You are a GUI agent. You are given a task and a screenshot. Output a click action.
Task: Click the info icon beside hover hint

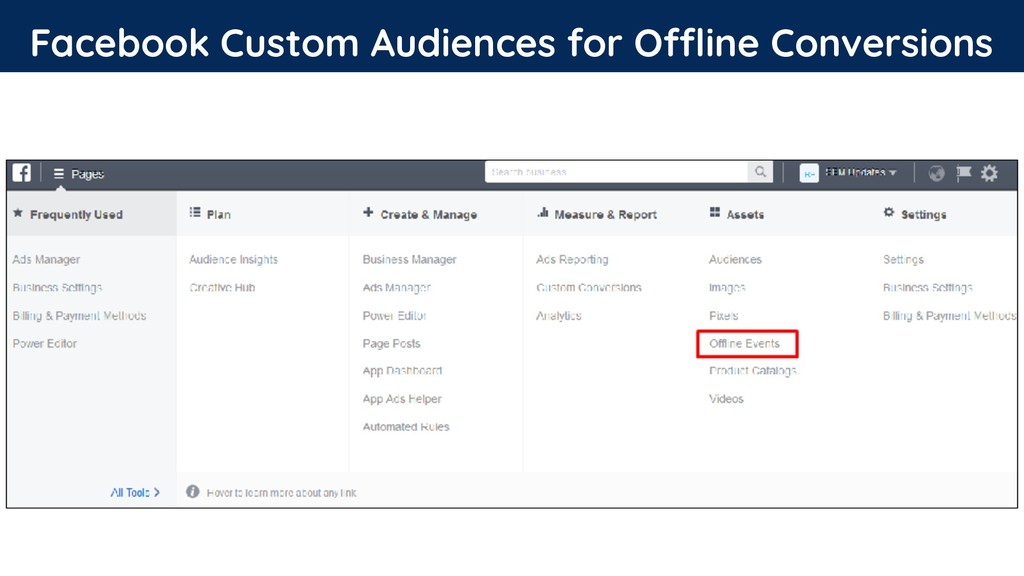pyautogui.click(x=193, y=492)
